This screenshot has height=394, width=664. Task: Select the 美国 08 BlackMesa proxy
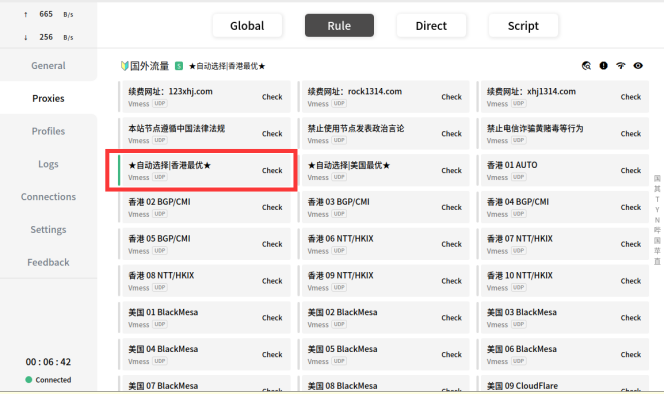tap(384, 383)
